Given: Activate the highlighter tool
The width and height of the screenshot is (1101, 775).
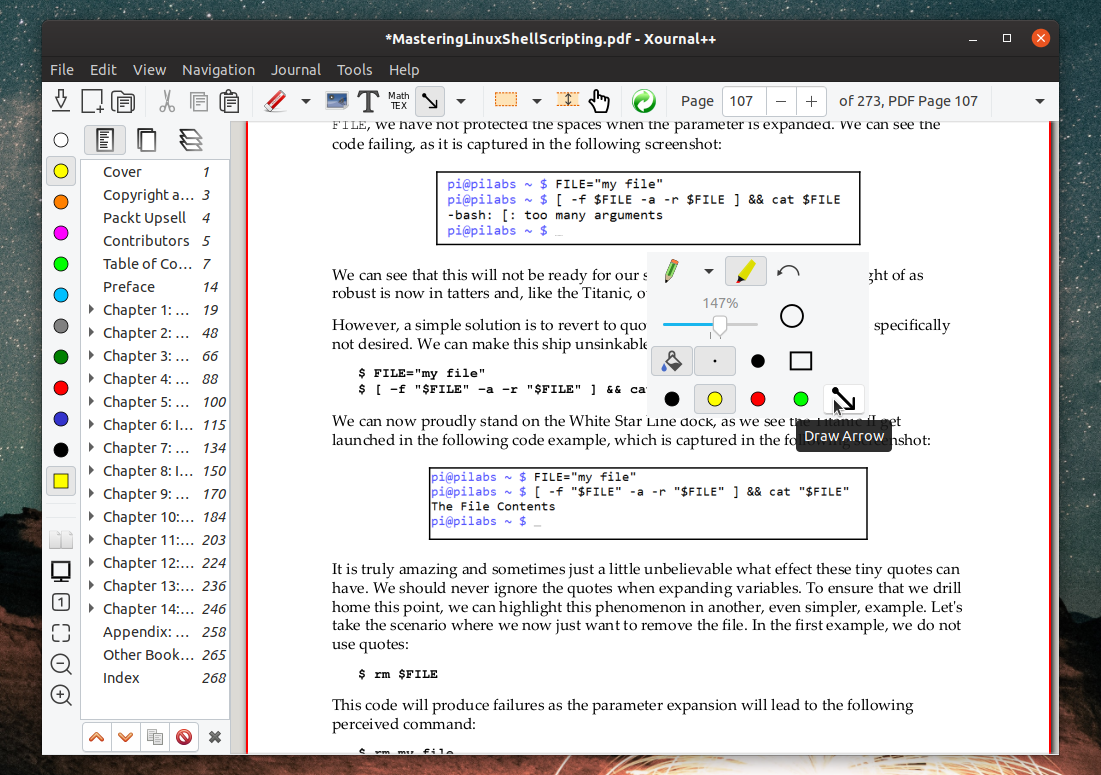Looking at the screenshot, I should tap(745, 270).
